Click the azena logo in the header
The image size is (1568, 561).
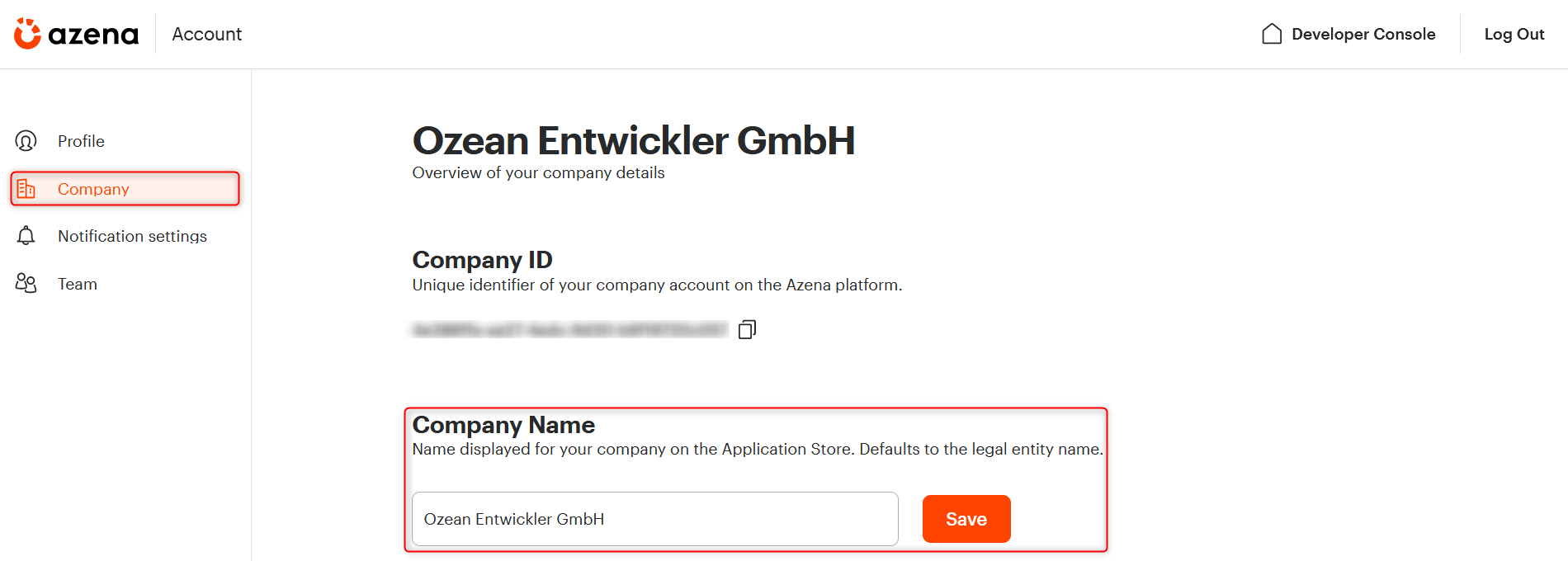(76, 34)
